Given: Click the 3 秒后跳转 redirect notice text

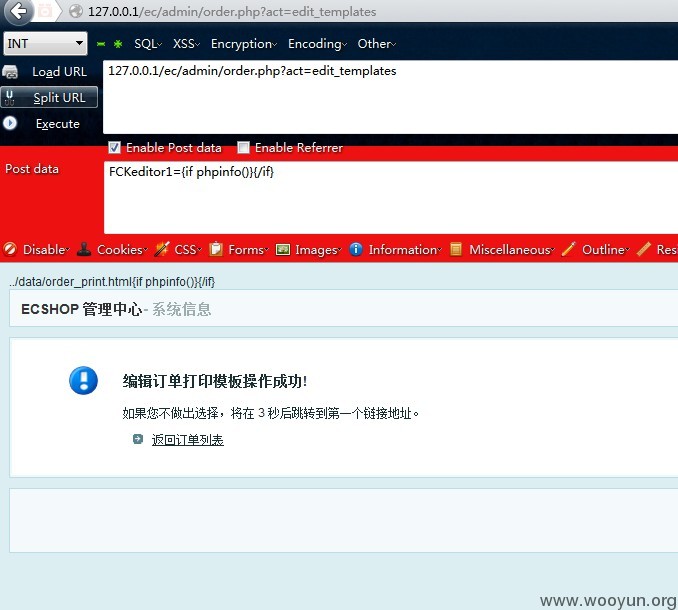Looking at the screenshot, I should [271, 413].
